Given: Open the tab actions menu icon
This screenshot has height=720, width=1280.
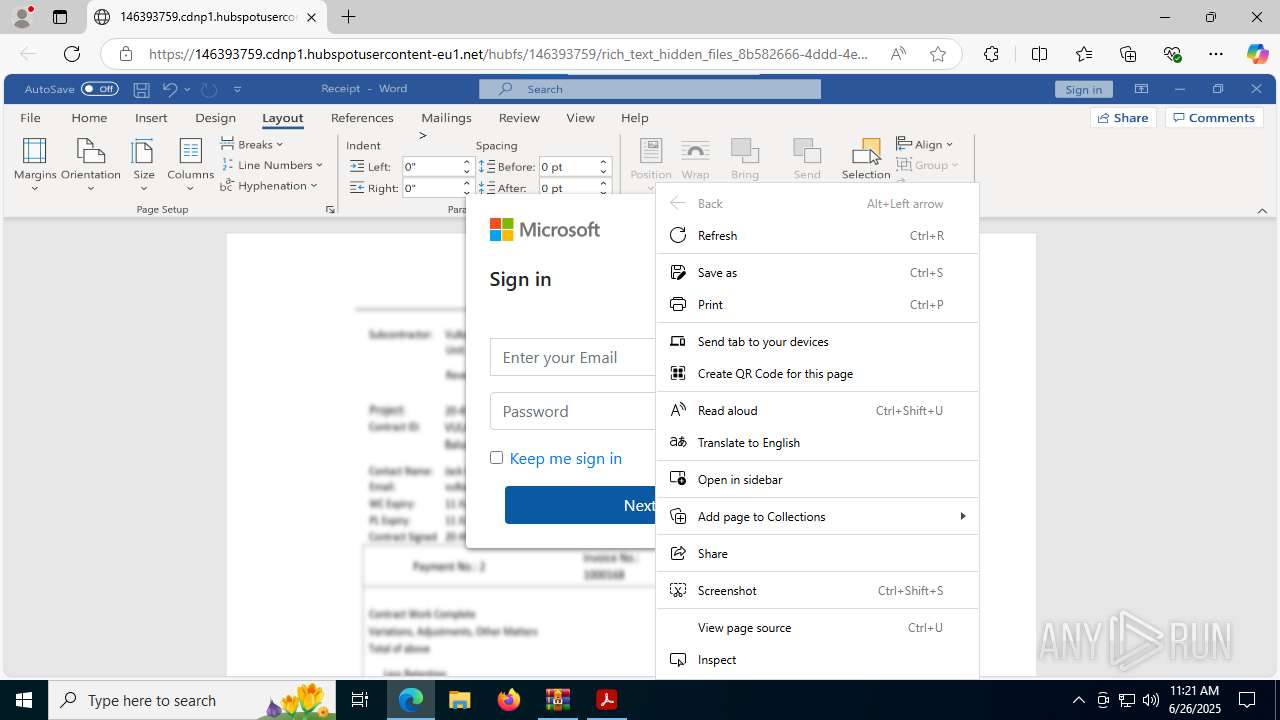Looking at the screenshot, I should point(60,17).
